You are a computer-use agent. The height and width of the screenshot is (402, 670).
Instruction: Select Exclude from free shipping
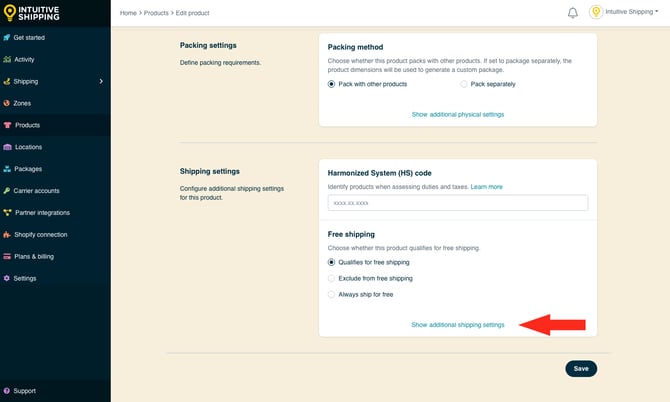[331, 279]
